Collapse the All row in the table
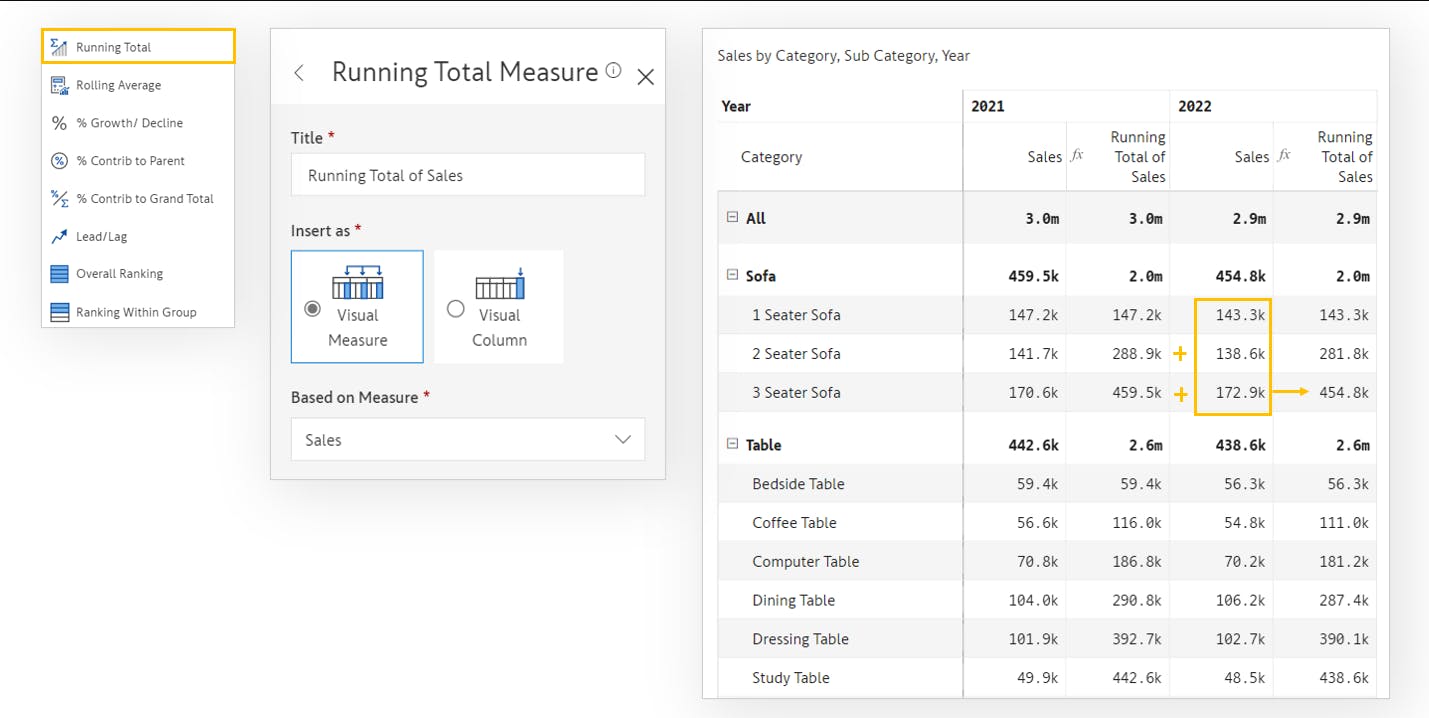 pos(733,217)
